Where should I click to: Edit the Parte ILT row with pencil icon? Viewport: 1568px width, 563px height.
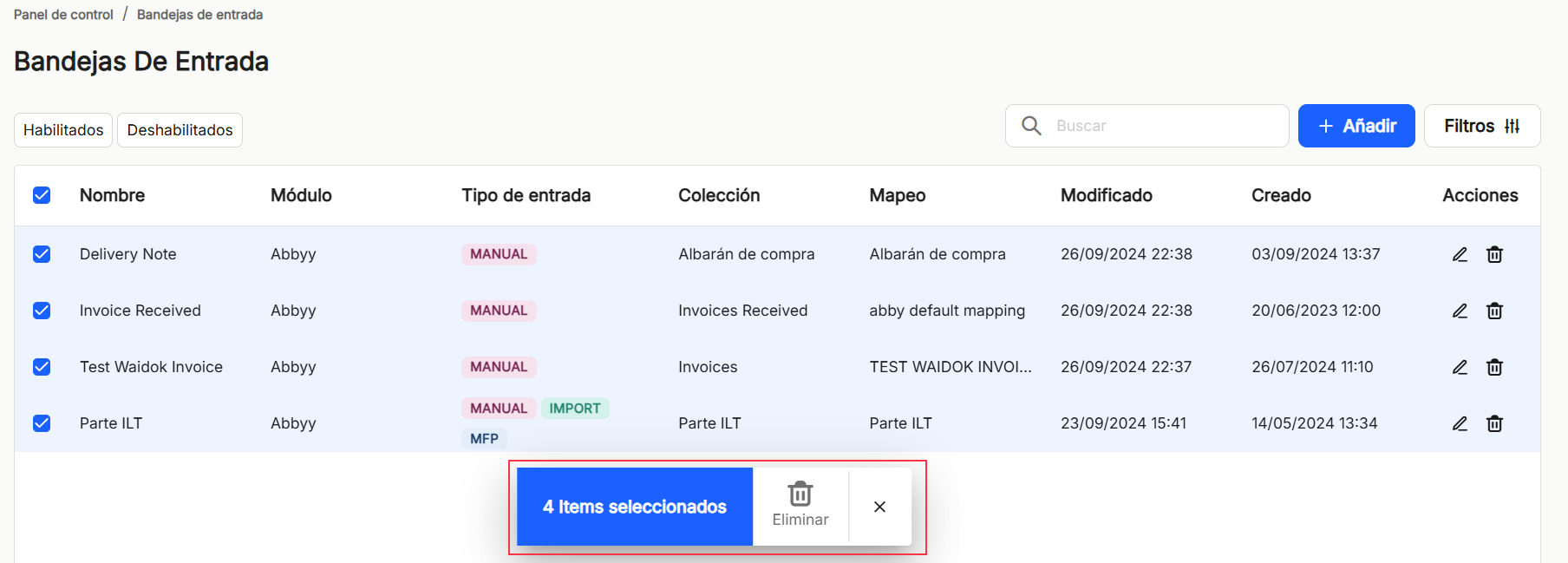tap(1460, 423)
